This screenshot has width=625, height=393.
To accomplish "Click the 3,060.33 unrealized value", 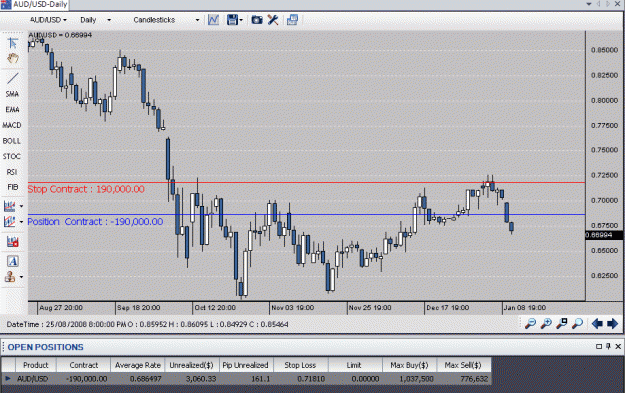I will click(201, 379).
